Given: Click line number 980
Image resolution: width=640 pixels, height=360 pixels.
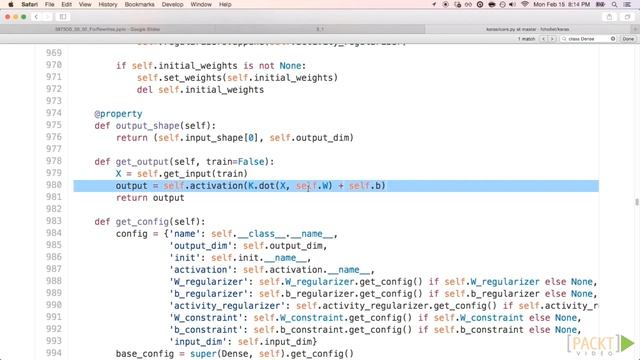Looking at the screenshot, I should click(x=54, y=185).
